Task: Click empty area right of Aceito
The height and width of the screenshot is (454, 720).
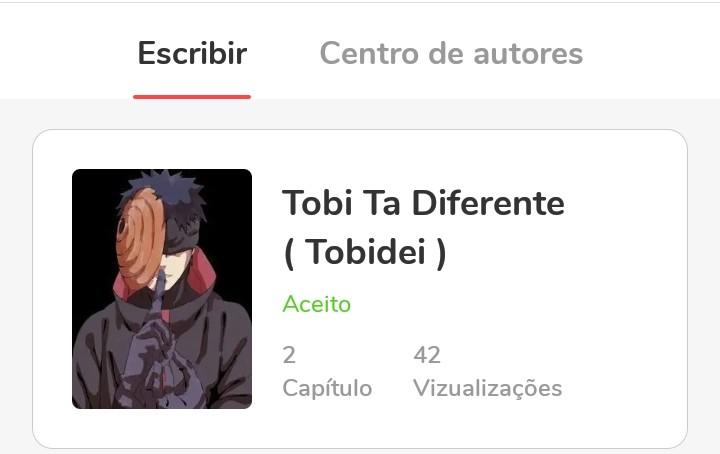Action: click(505, 304)
